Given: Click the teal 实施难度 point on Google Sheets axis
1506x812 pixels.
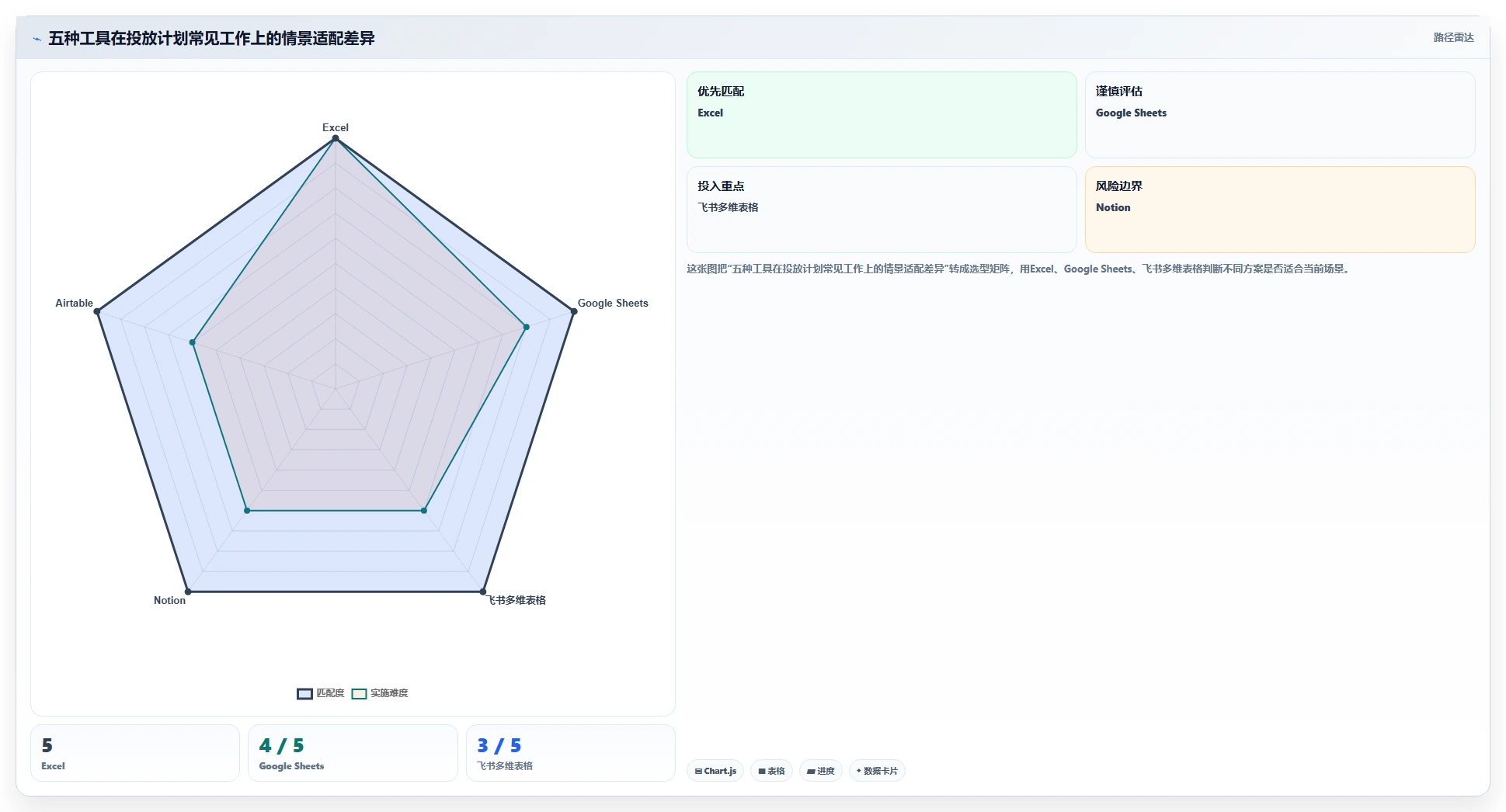Looking at the screenshot, I should pos(527,327).
